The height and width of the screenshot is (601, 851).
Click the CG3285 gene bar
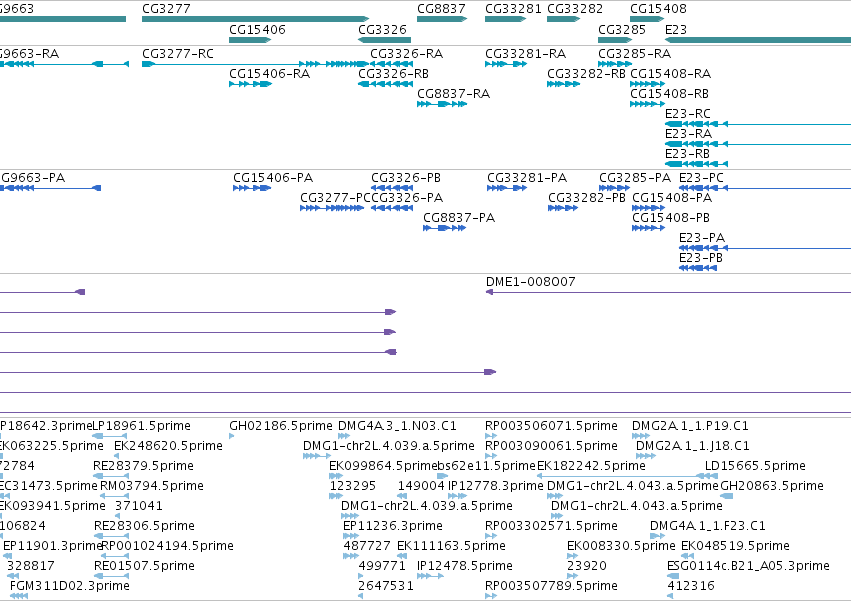[615, 40]
